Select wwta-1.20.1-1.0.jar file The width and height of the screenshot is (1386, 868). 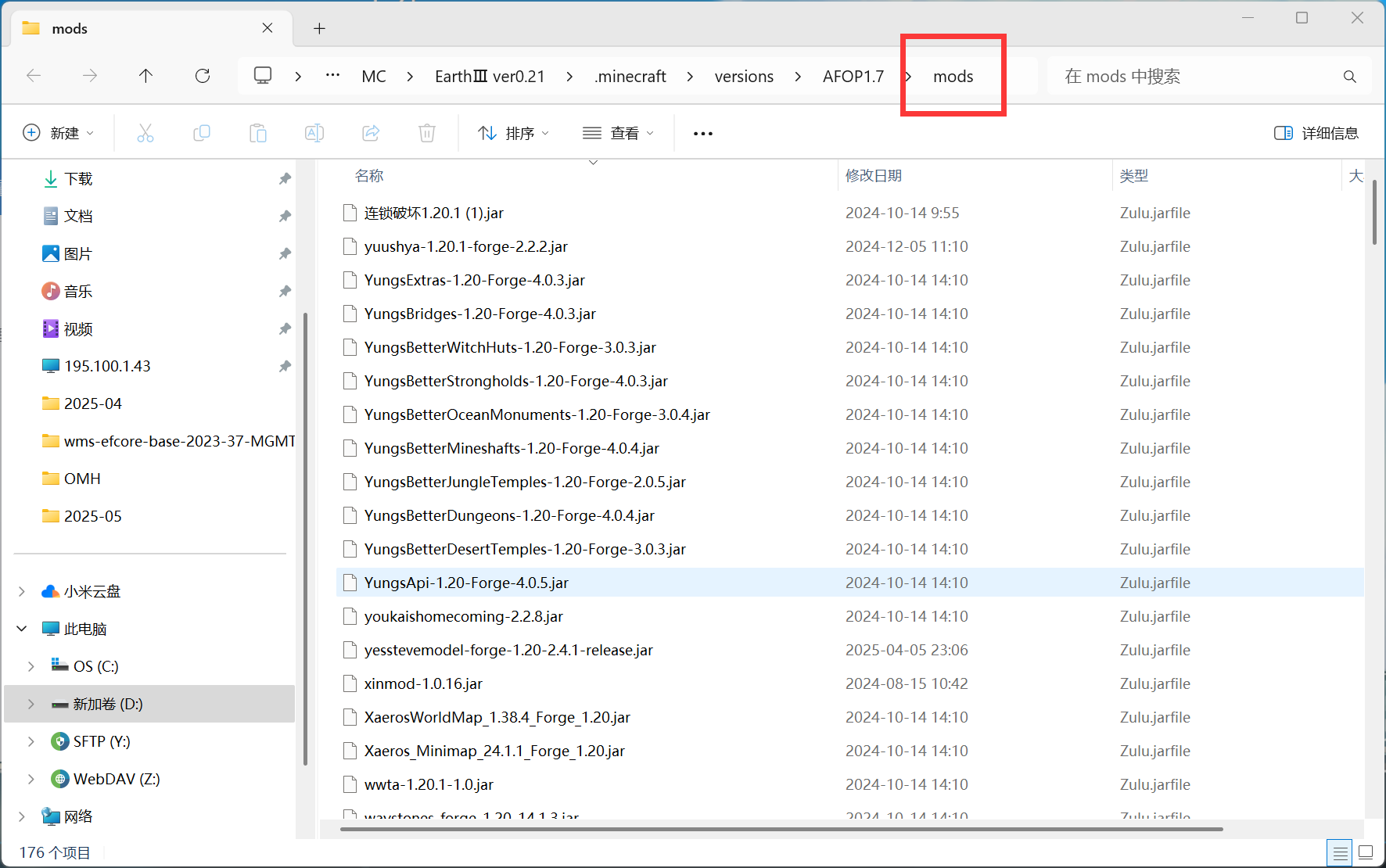pyautogui.click(x=429, y=785)
